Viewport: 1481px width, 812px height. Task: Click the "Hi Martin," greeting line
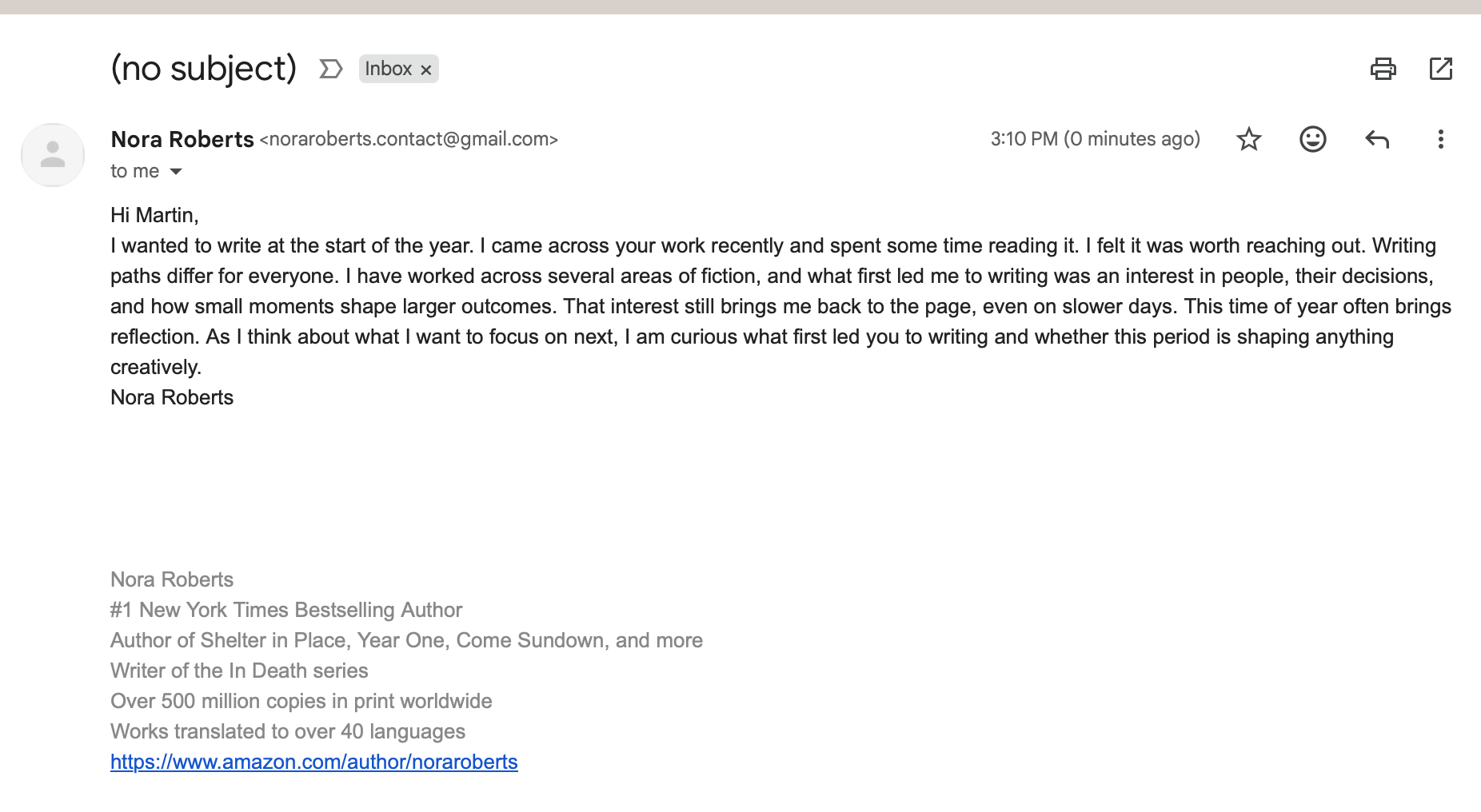[154, 215]
